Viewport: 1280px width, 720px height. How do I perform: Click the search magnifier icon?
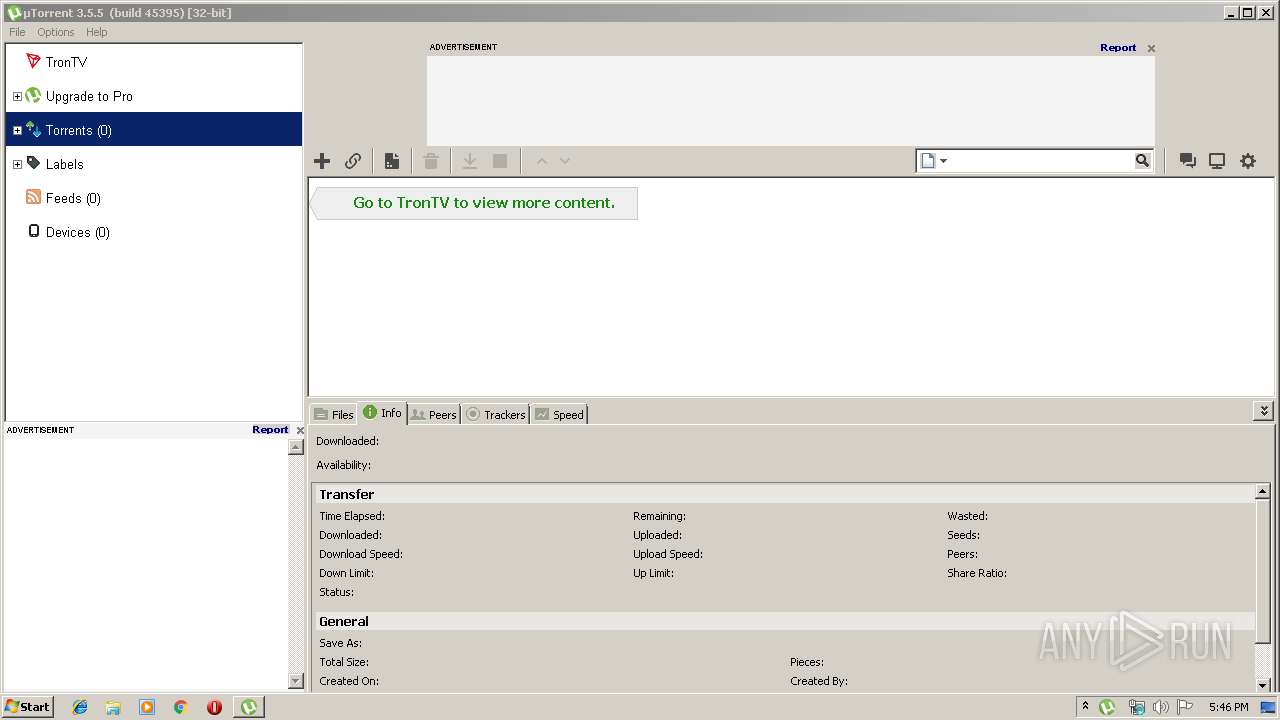click(x=1142, y=161)
